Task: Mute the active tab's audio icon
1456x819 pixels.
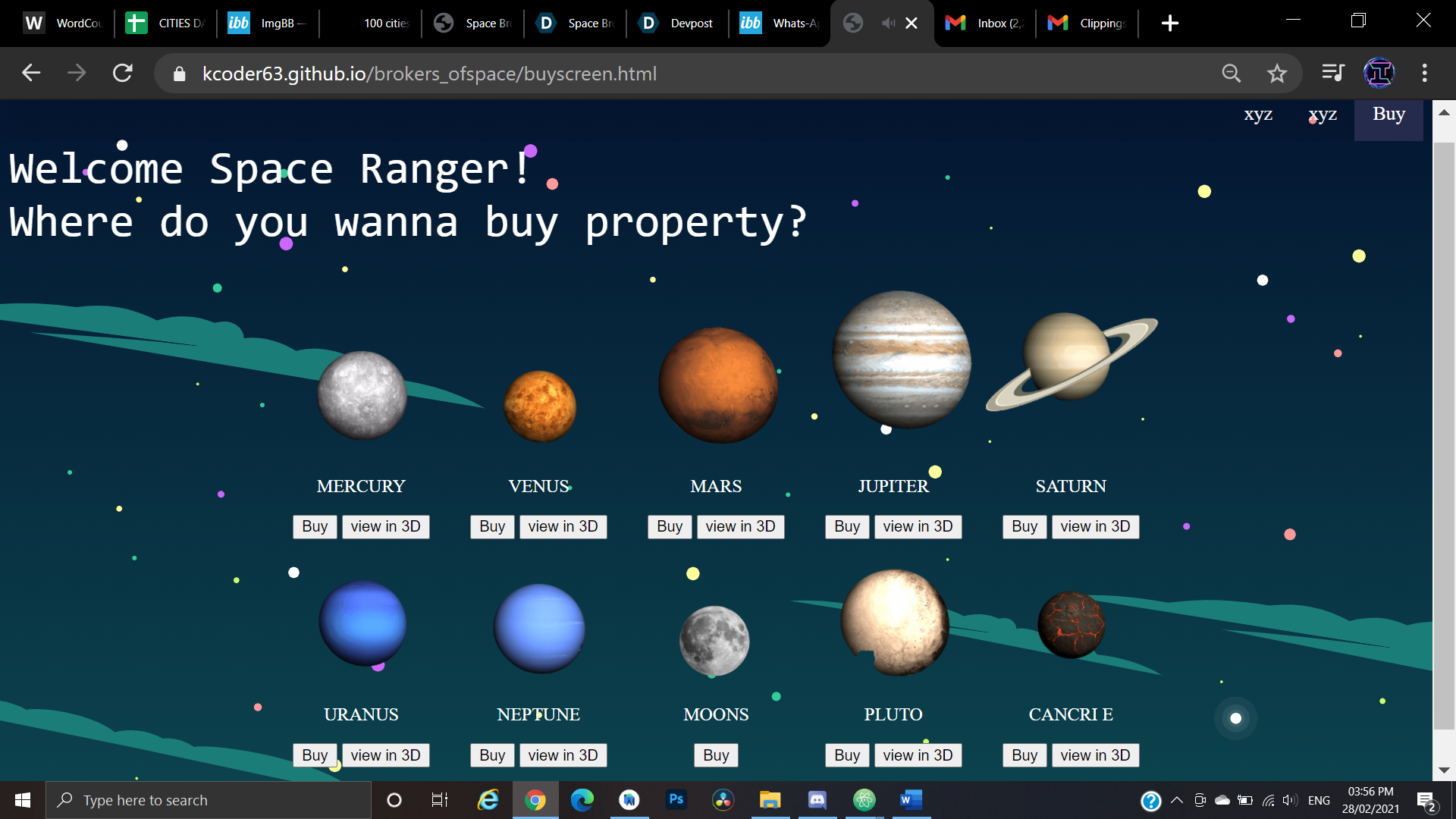Action: click(x=889, y=24)
